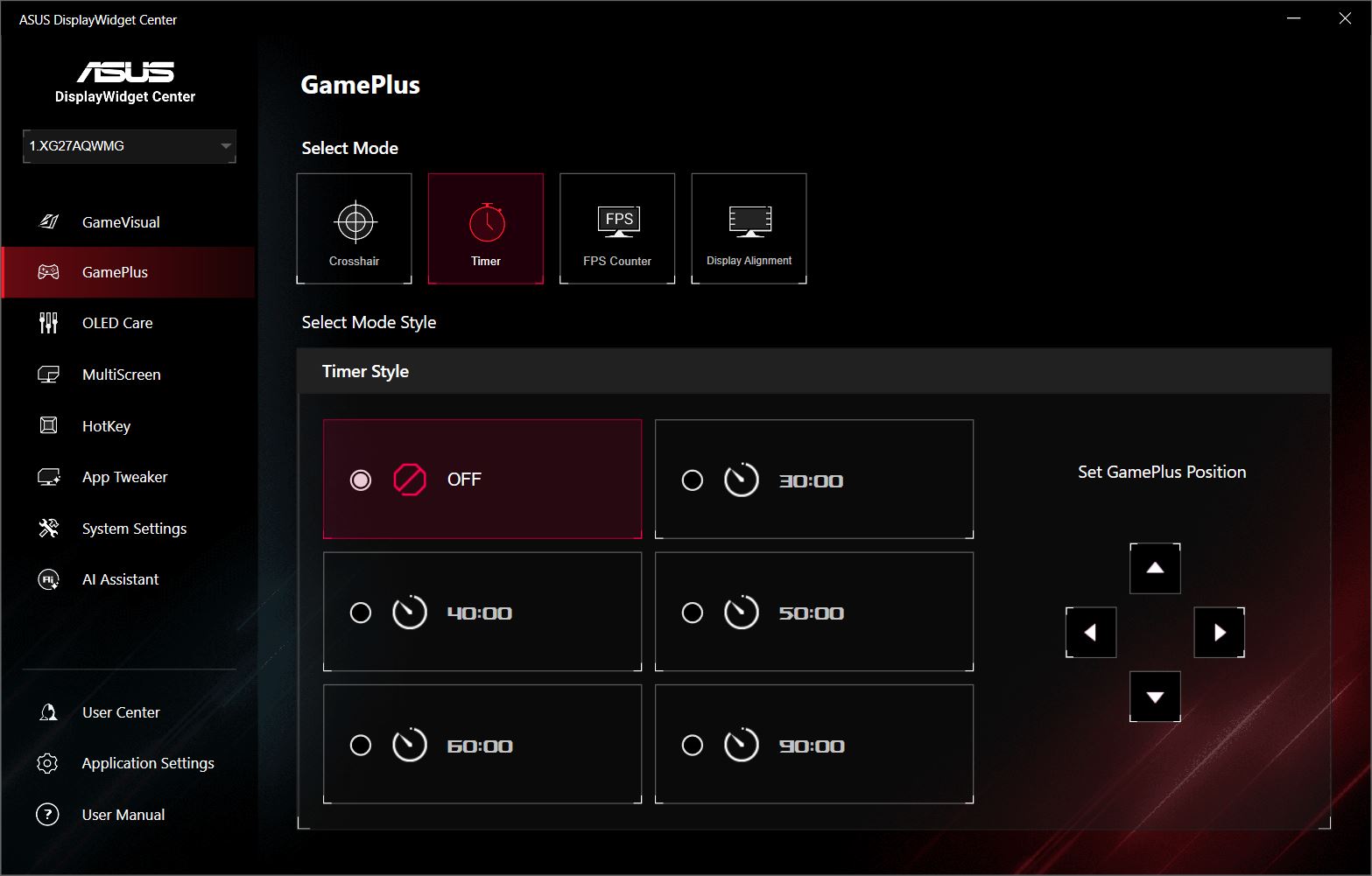Image resolution: width=1372 pixels, height=876 pixels.
Task: Click the User Center label
Action: (x=121, y=712)
